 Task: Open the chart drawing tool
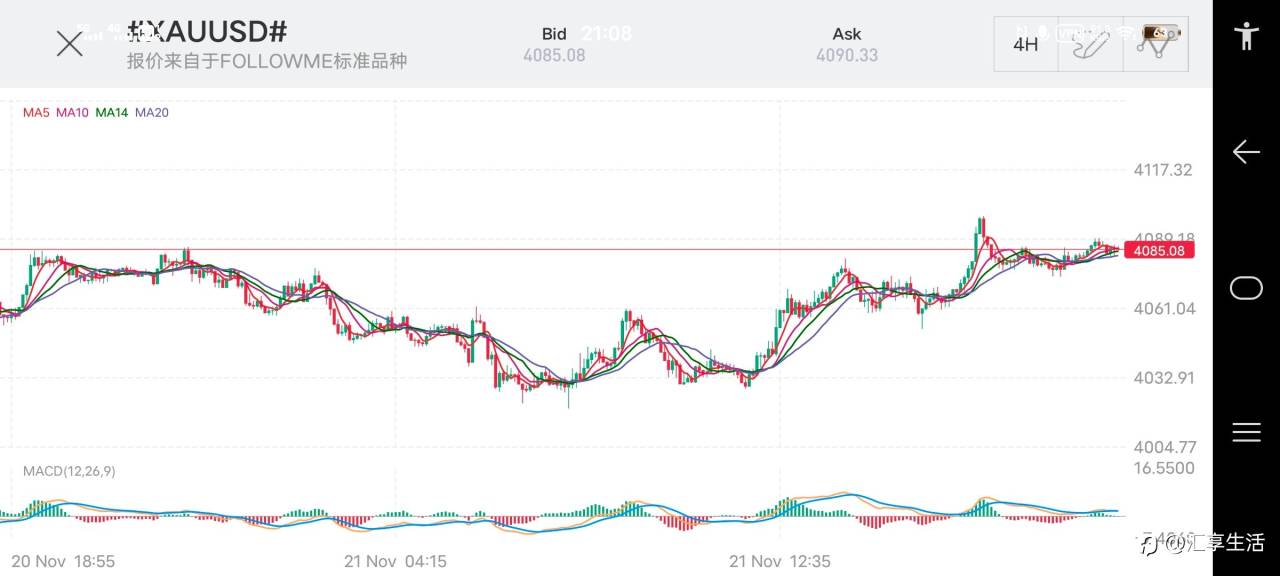[1090, 44]
